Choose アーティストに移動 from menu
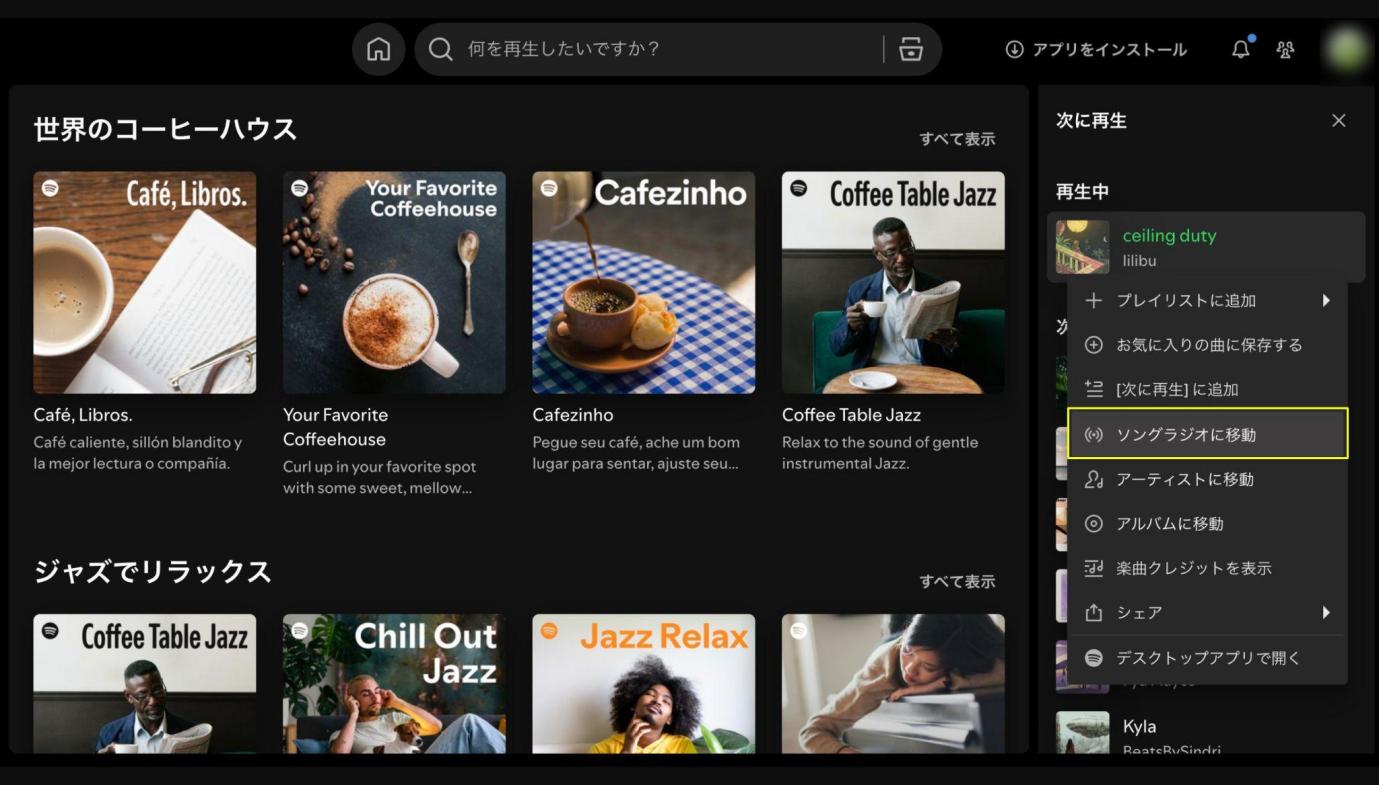Viewport: 1379px width, 785px height. pyautogui.click(x=1208, y=479)
